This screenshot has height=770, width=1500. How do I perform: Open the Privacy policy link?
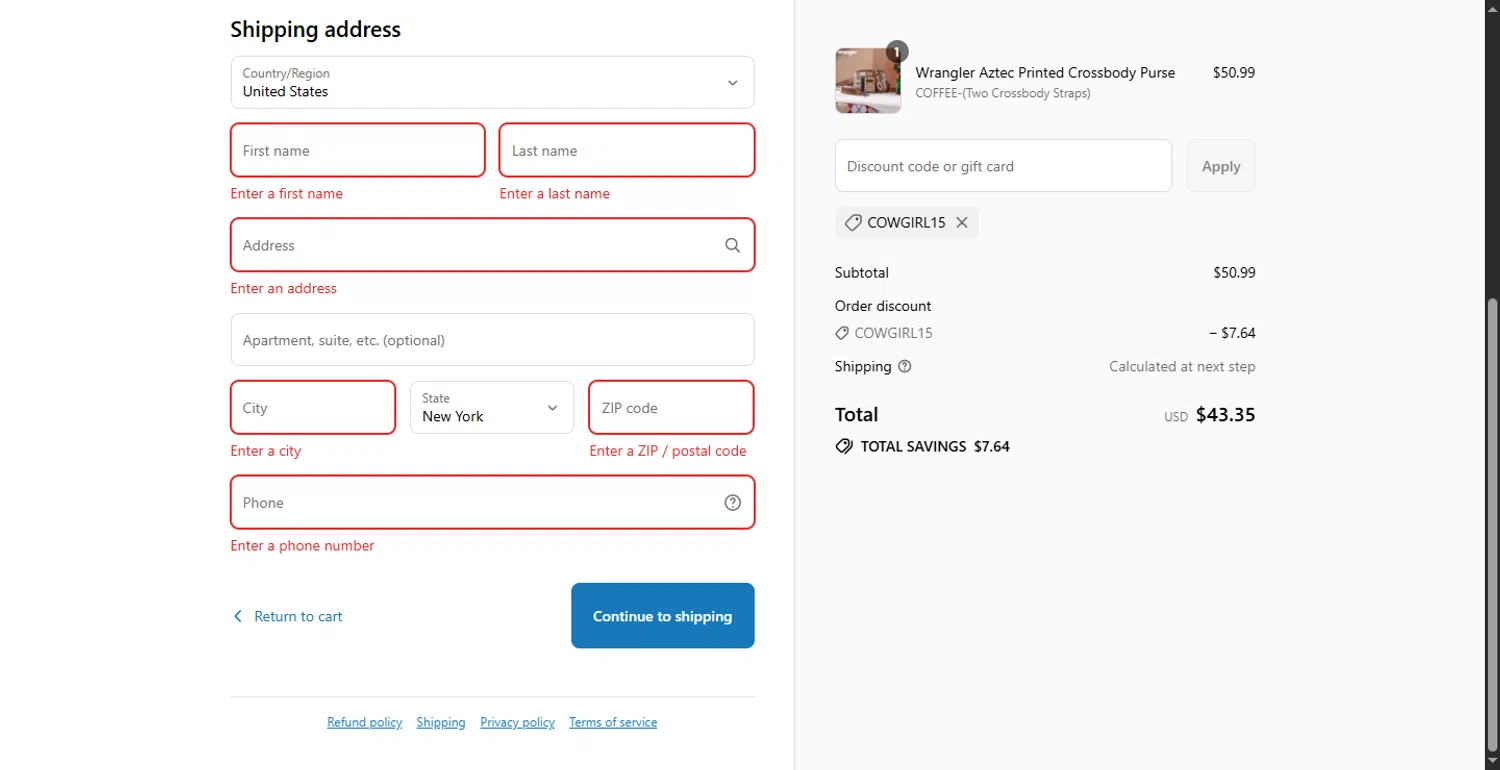pyautogui.click(x=518, y=723)
